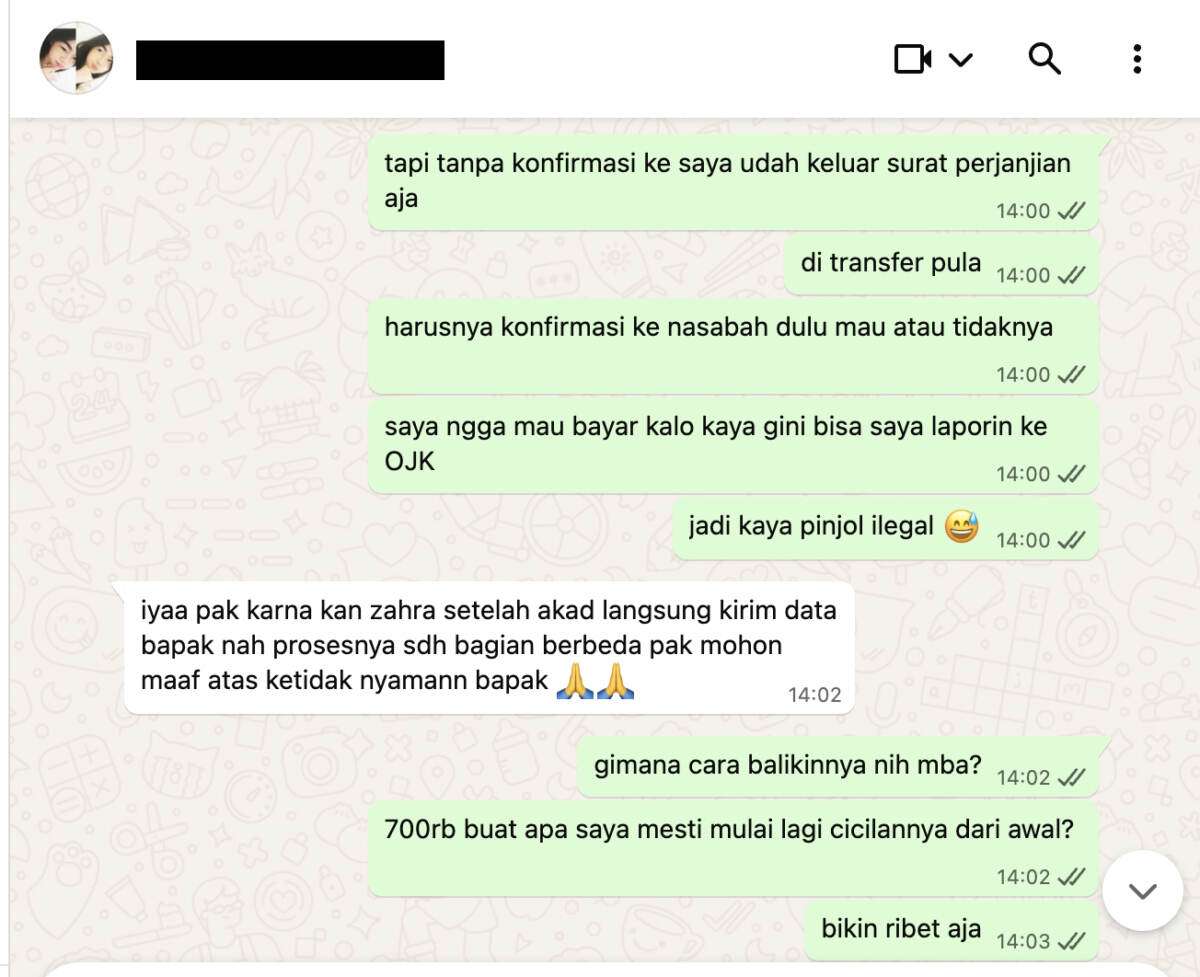Click the read ticks on 'bikin ribet aja'
This screenshot has width=1200, height=977.
1071,941
